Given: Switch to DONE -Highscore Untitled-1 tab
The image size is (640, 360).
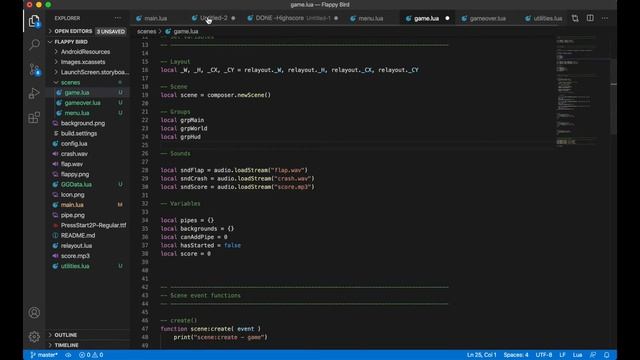Looking at the screenshot, I should 293,18.
